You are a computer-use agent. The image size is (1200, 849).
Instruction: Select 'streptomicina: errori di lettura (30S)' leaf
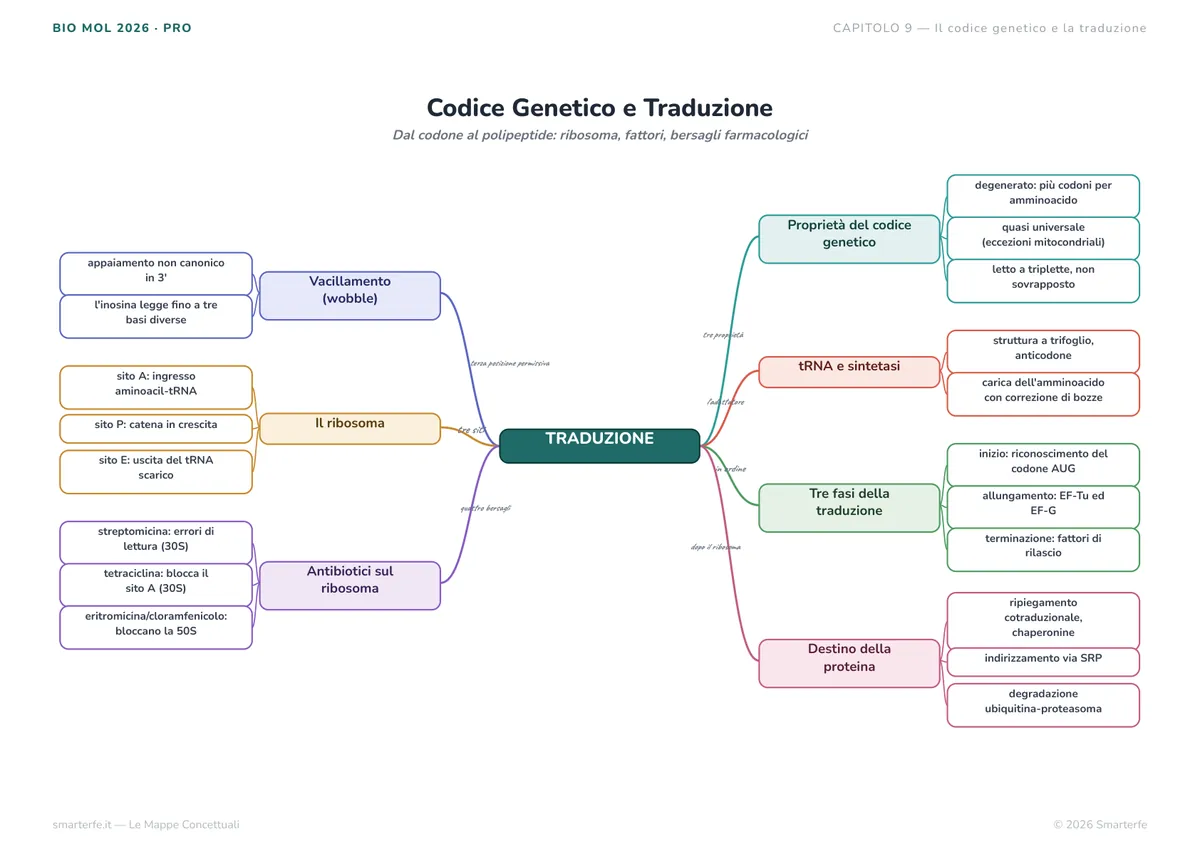[x=156, y=543]
